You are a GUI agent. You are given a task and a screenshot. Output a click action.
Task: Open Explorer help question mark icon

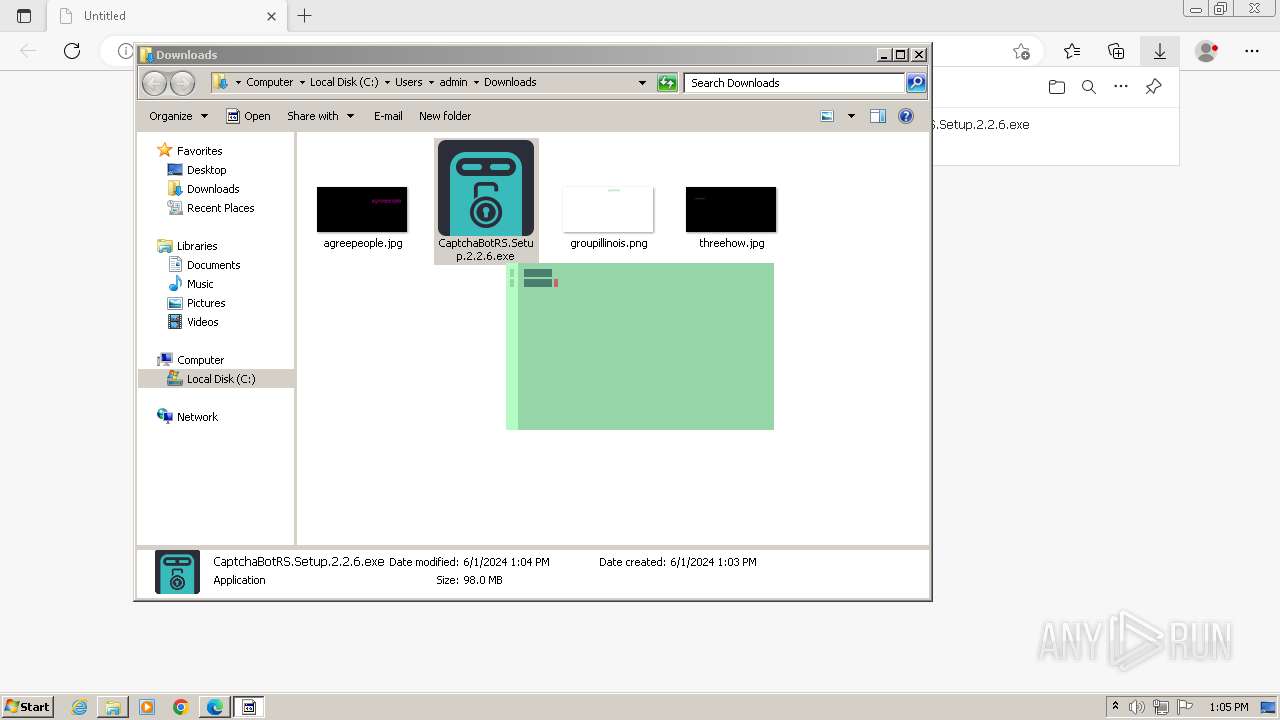(x=906, y=116)
